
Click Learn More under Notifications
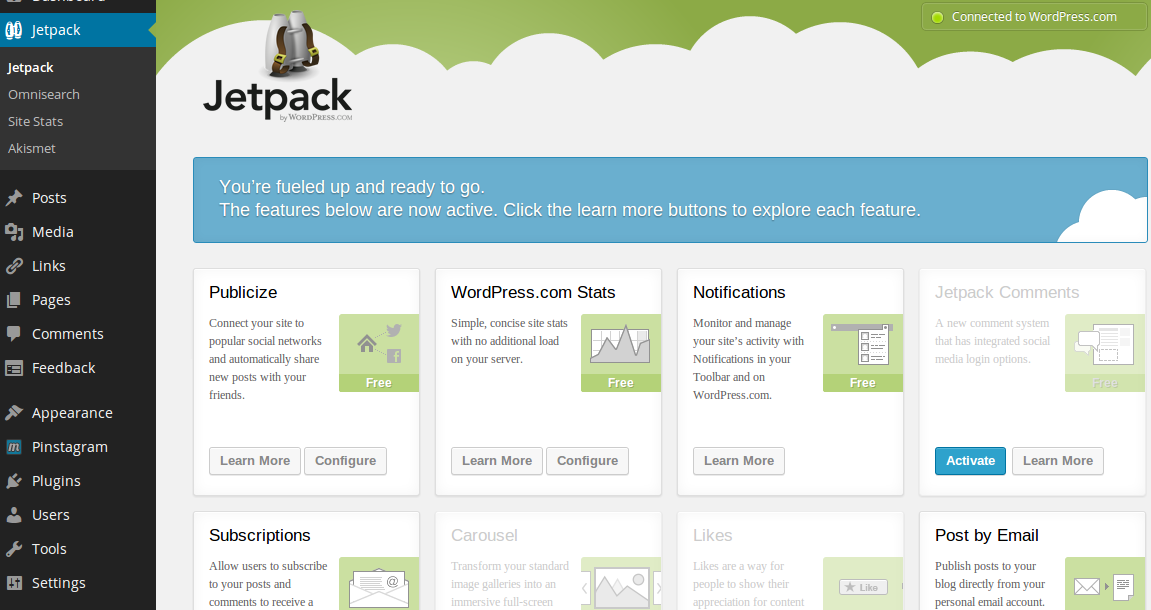(739, 461)
